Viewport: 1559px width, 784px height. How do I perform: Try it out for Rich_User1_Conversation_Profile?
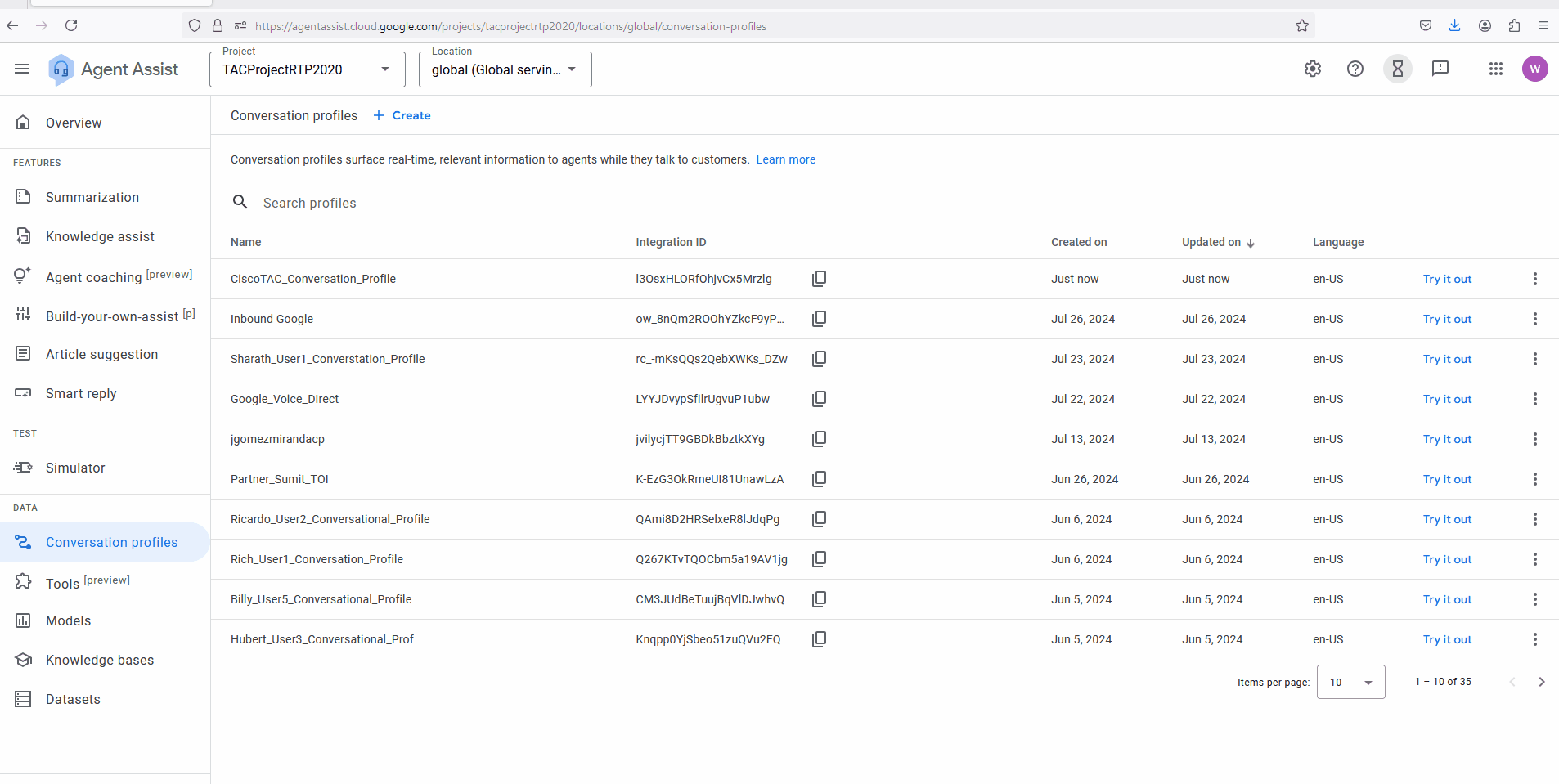(x=1447, y=559)
